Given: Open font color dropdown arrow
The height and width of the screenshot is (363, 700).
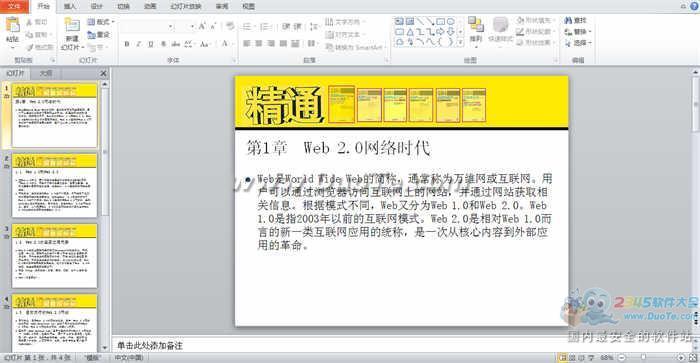Looking at the screenshot, I should click(232, 44).
